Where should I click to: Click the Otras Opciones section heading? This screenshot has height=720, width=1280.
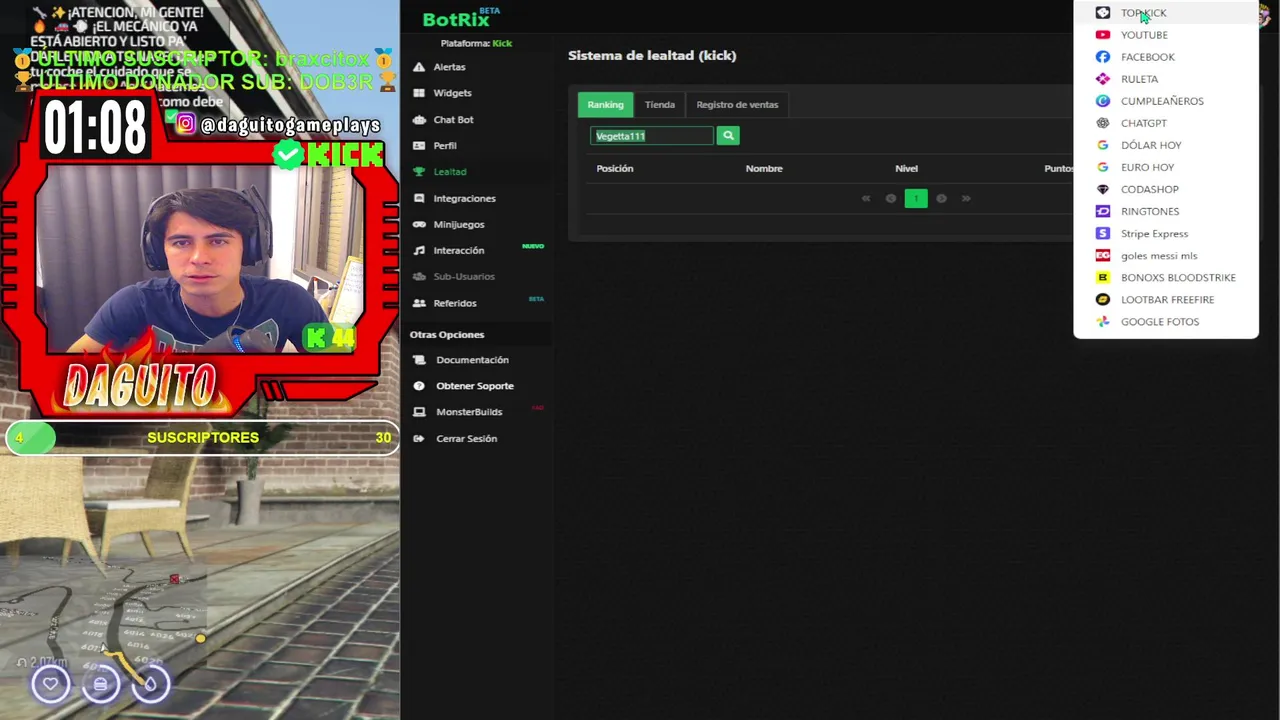tap(447, 335)
